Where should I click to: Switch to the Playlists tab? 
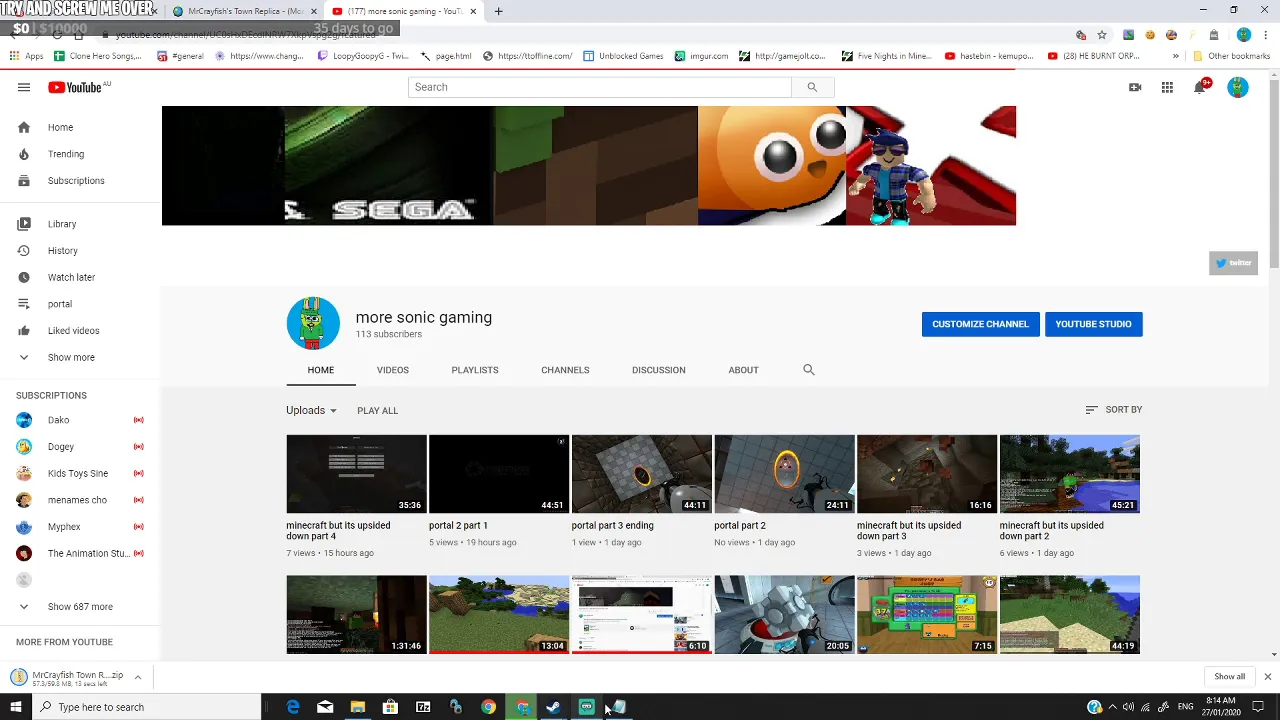[x=475, y=370]
